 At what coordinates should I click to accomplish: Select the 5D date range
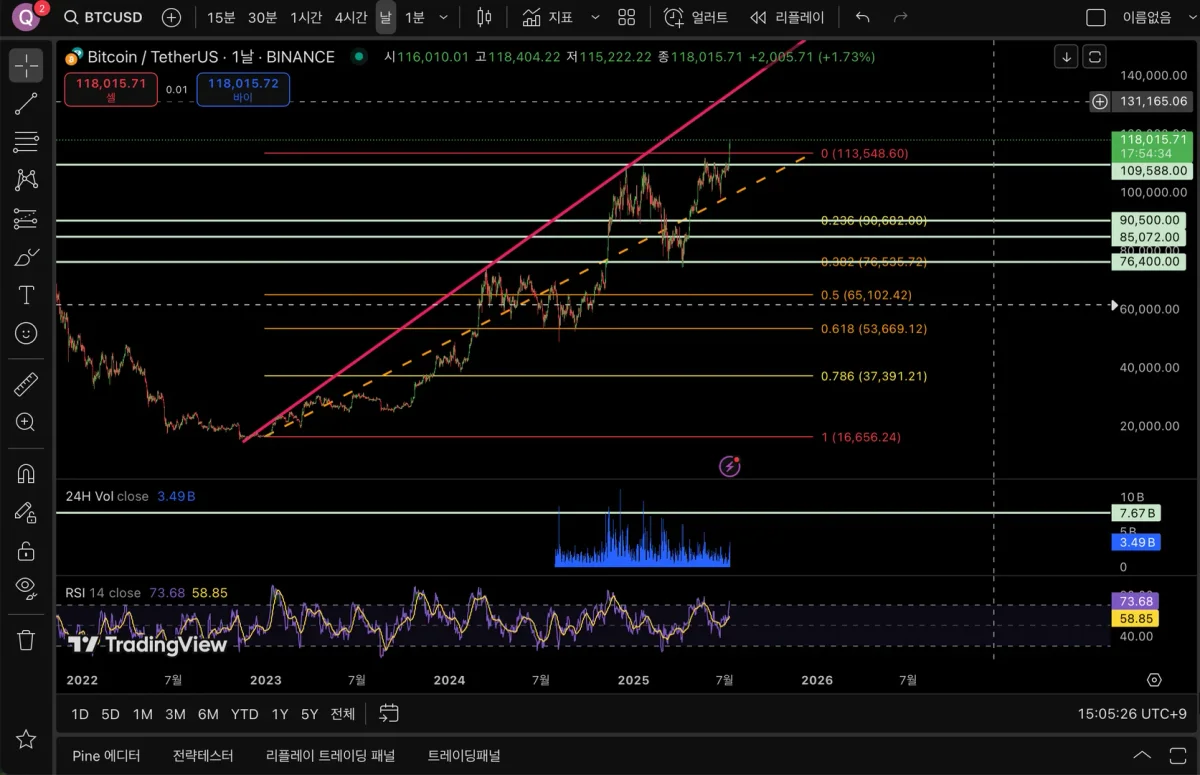click(110, 714)
